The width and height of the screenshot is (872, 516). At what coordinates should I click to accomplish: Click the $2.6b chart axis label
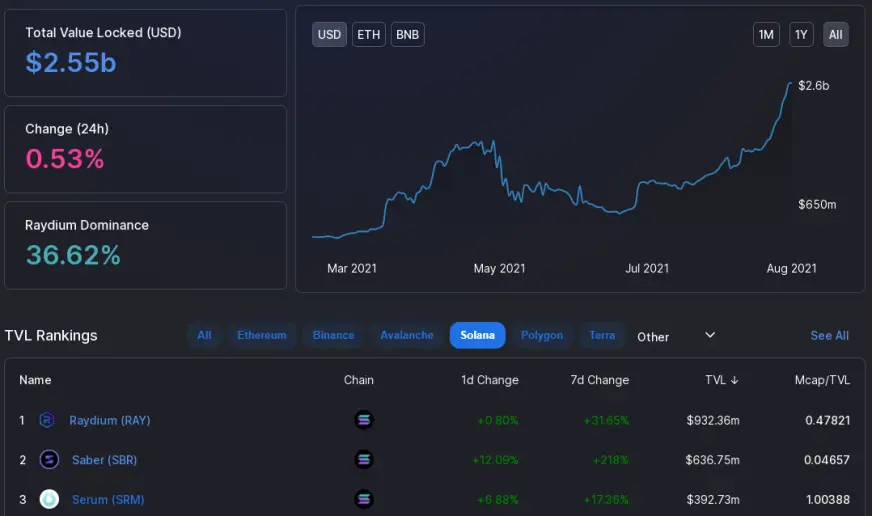(813, 86)
